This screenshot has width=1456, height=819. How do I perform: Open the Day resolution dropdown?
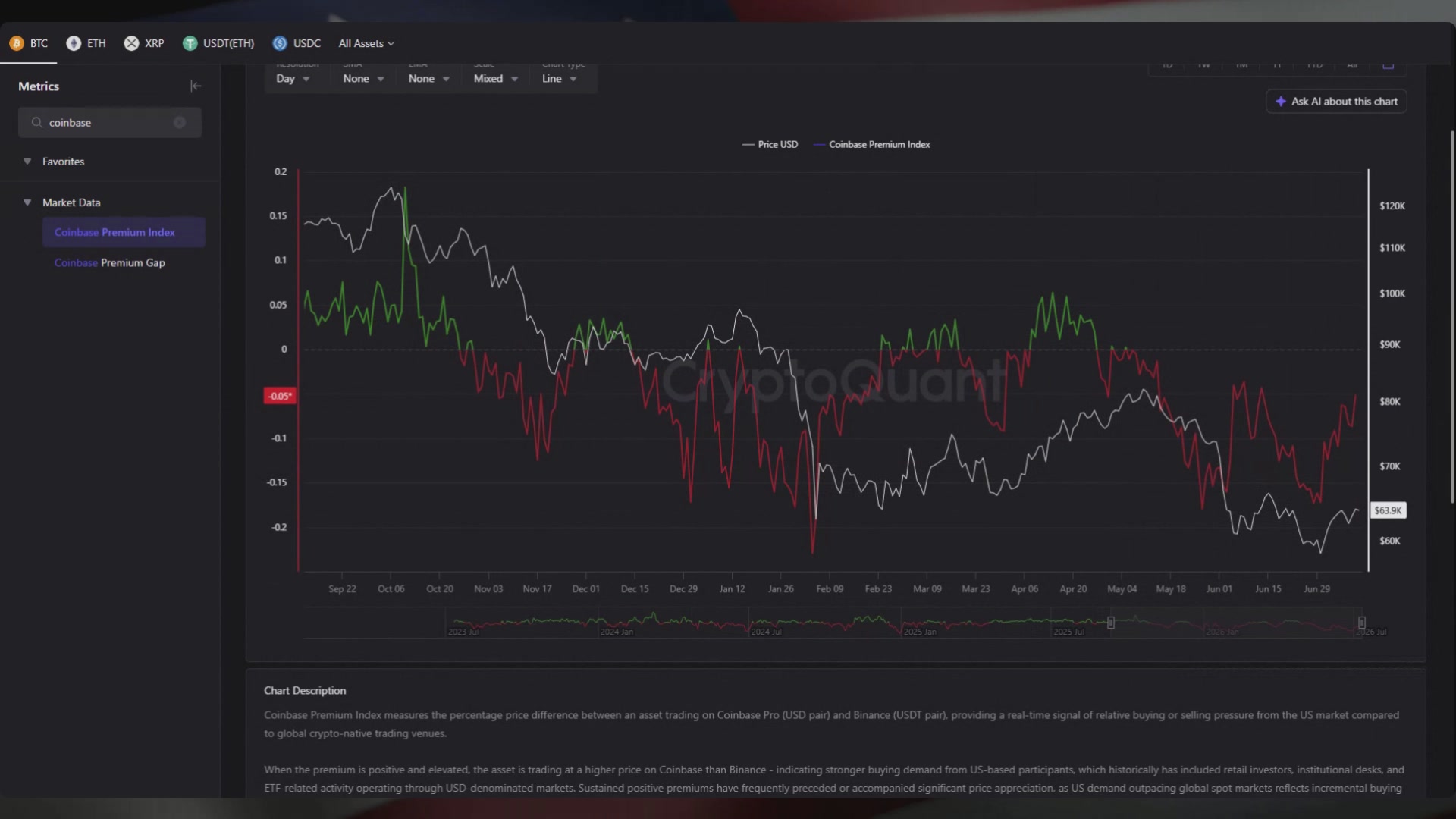[x=293, y=78]
